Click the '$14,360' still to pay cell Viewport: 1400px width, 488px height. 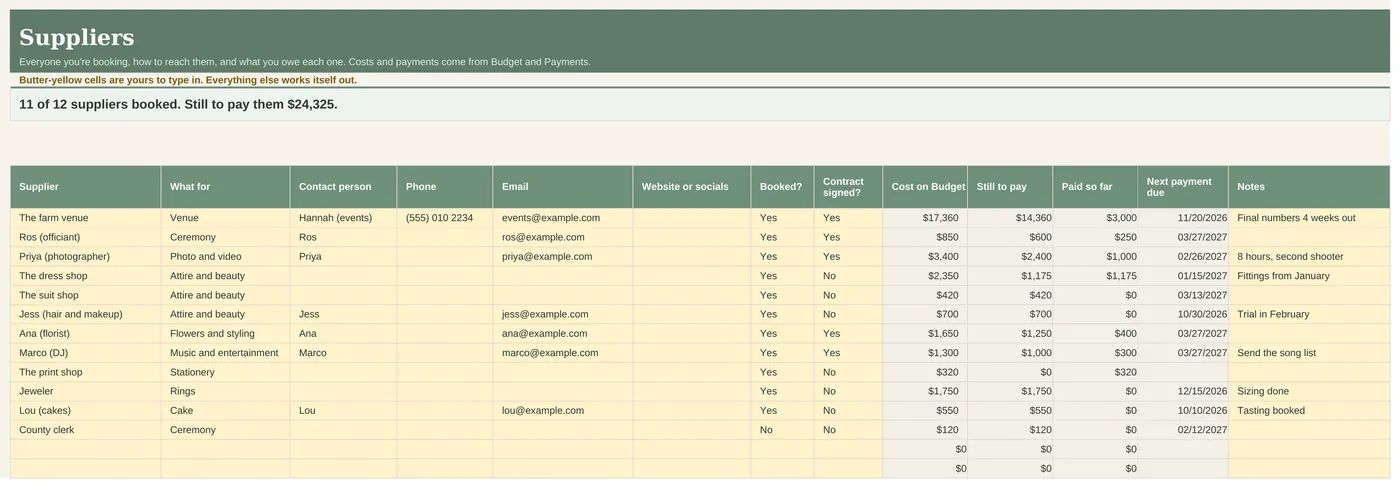coord(1011,218)
